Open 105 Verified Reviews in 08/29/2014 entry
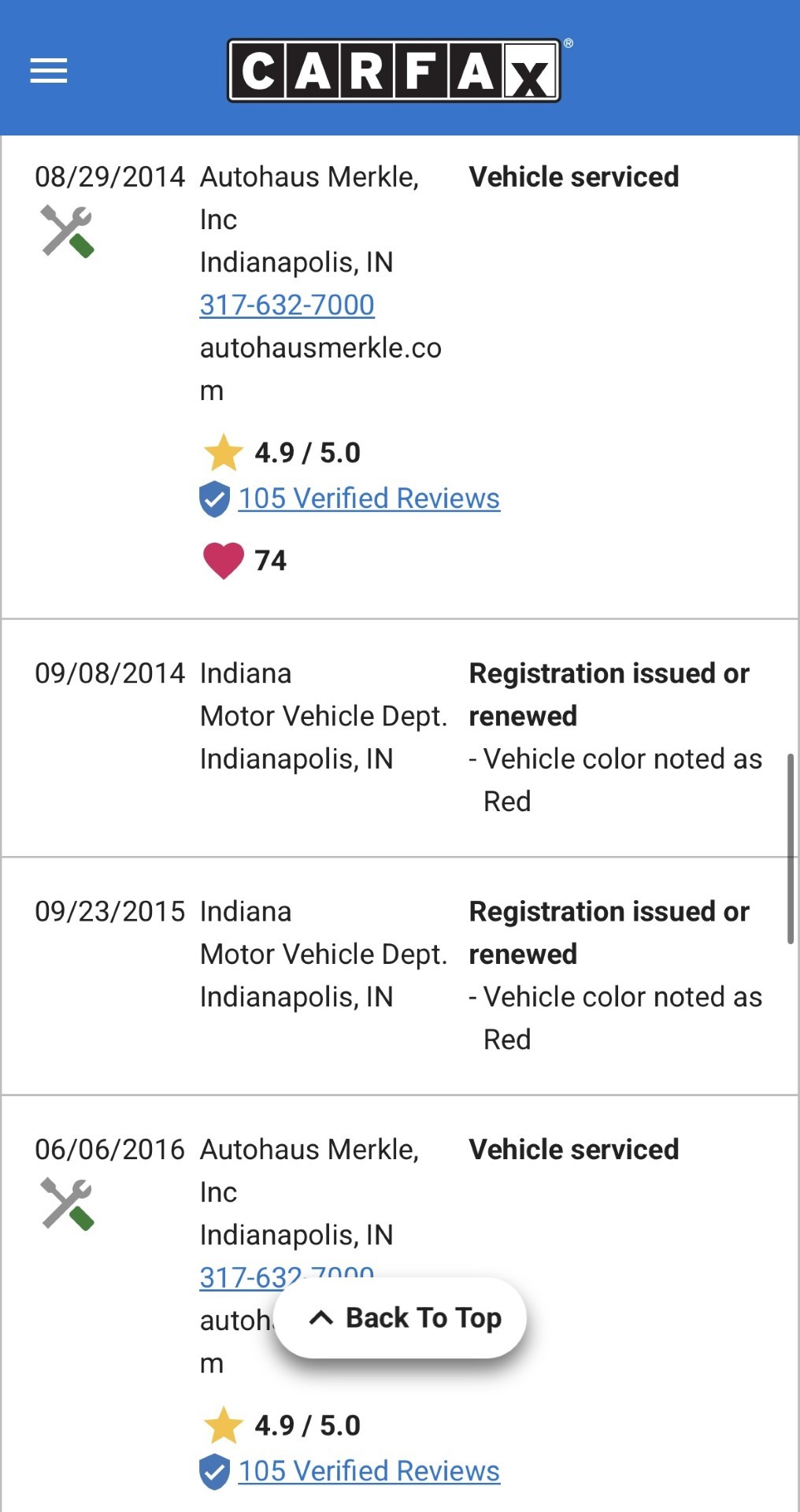 click(369, 498)
